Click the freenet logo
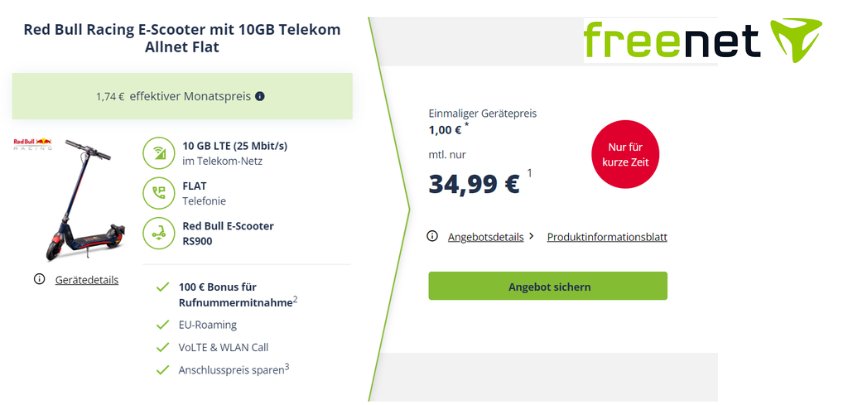The height and width of the screenshot is (405, 850). click(x=702, y=41)
